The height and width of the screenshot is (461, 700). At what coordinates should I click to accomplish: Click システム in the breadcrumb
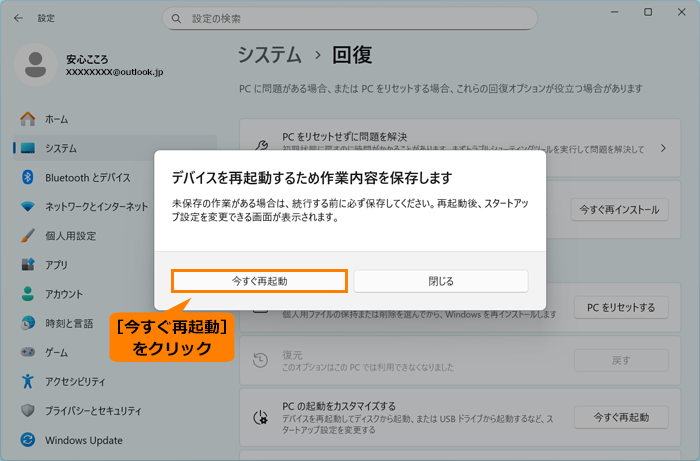tap(270, 55)
